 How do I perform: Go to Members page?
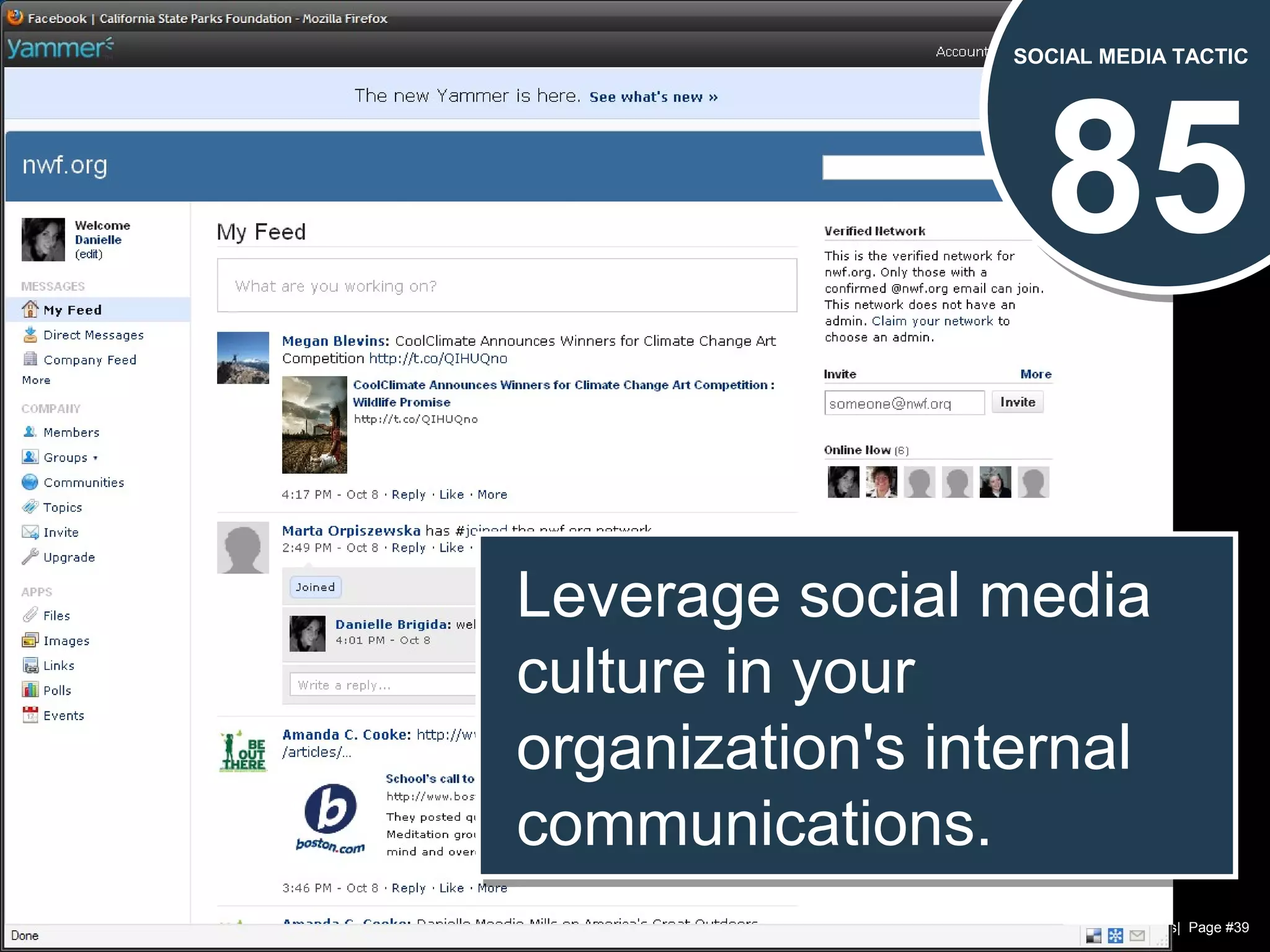pyautogui.click(x=71, y=432)
